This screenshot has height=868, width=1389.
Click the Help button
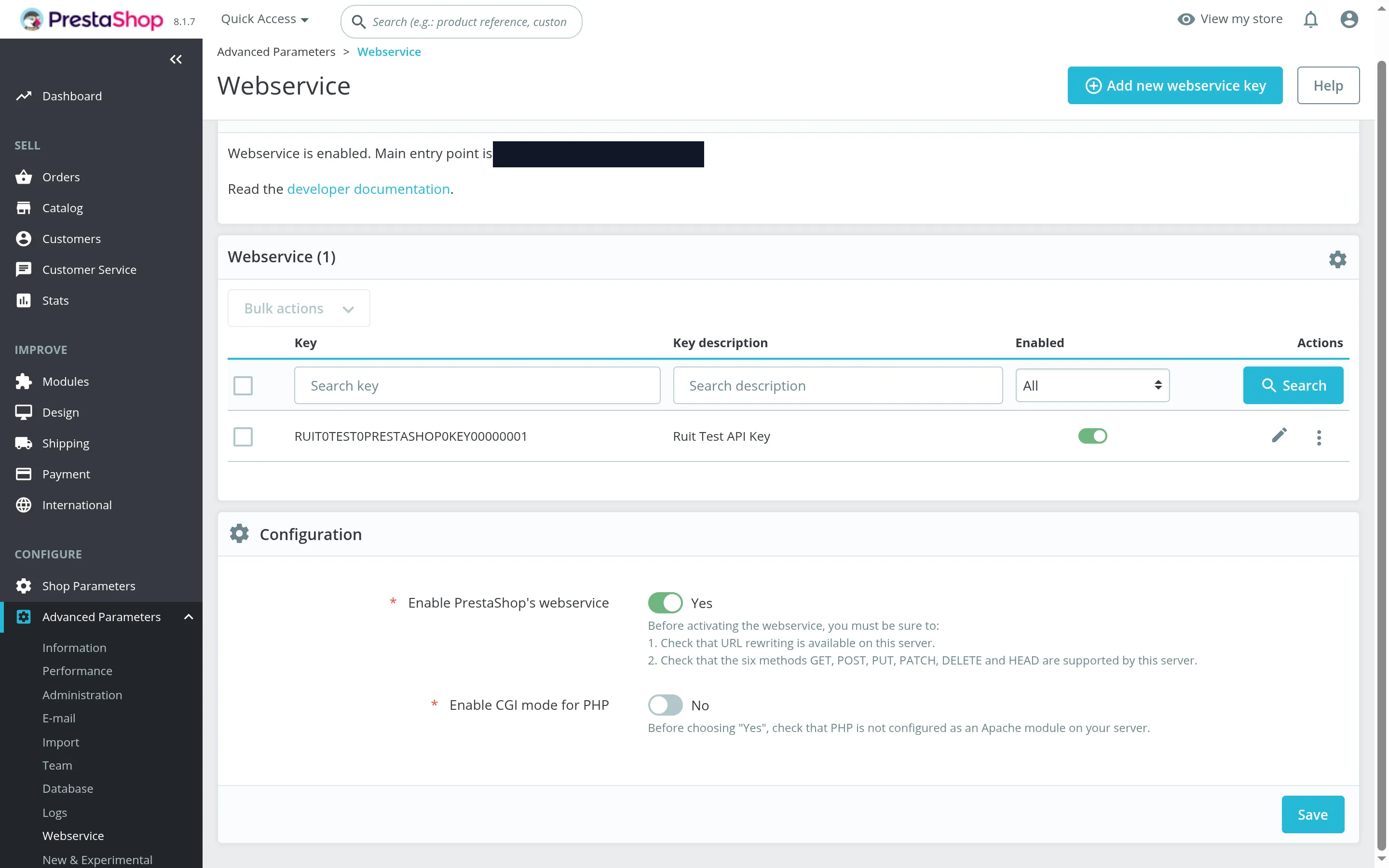[1328, 85]
